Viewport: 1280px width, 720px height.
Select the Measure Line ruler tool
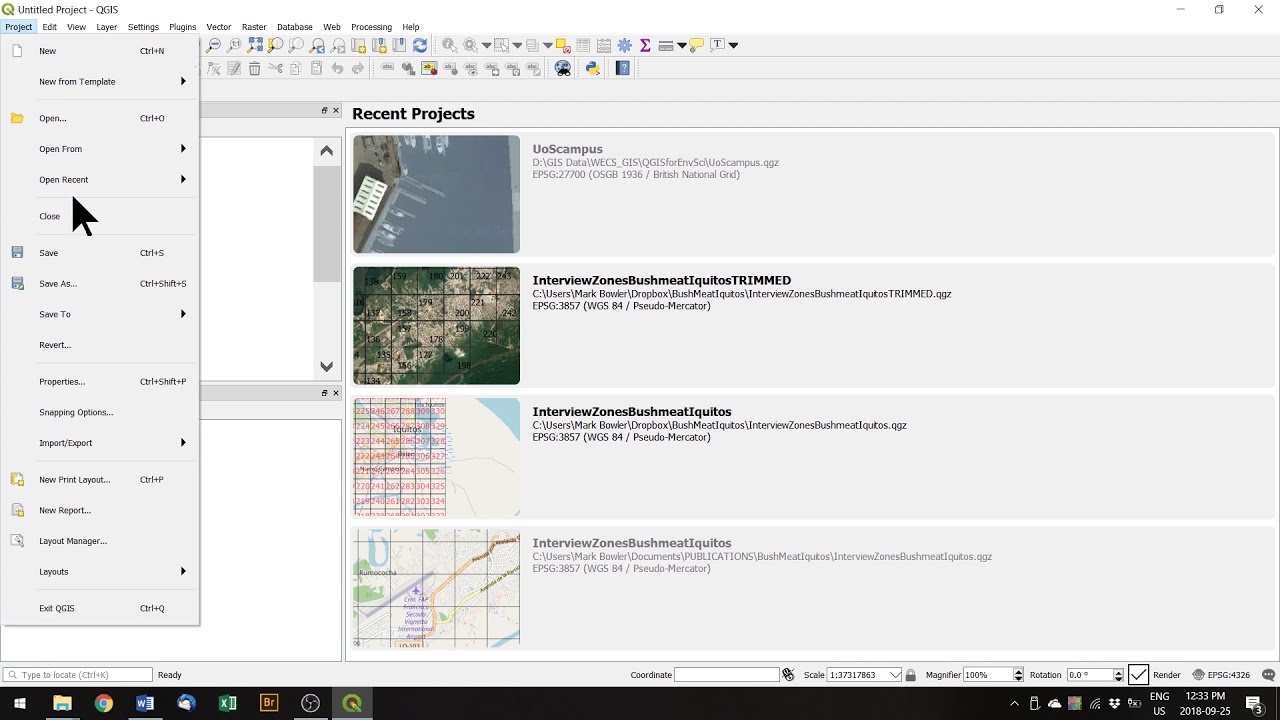click(666, 45)
